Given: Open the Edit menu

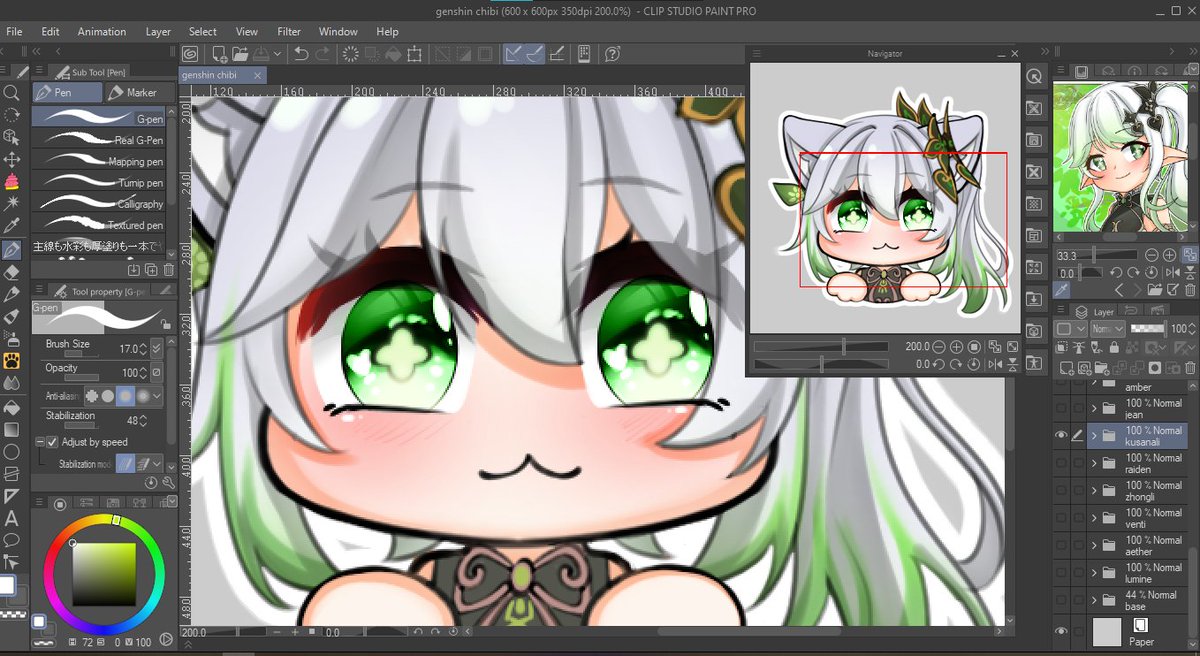Looking at the screenshot, I should coord(50,32).
